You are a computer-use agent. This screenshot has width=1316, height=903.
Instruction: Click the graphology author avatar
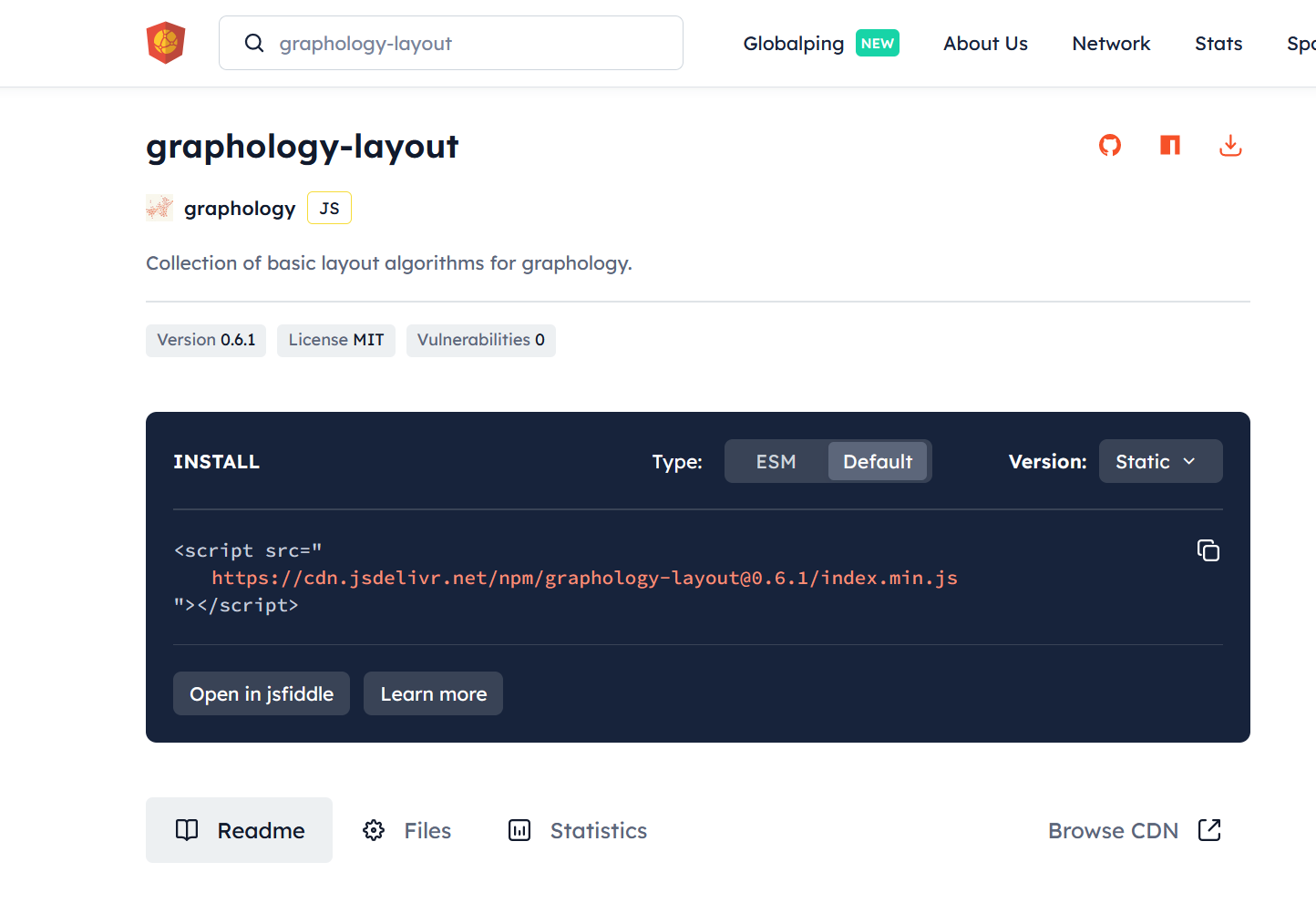[x=159, y=208]
